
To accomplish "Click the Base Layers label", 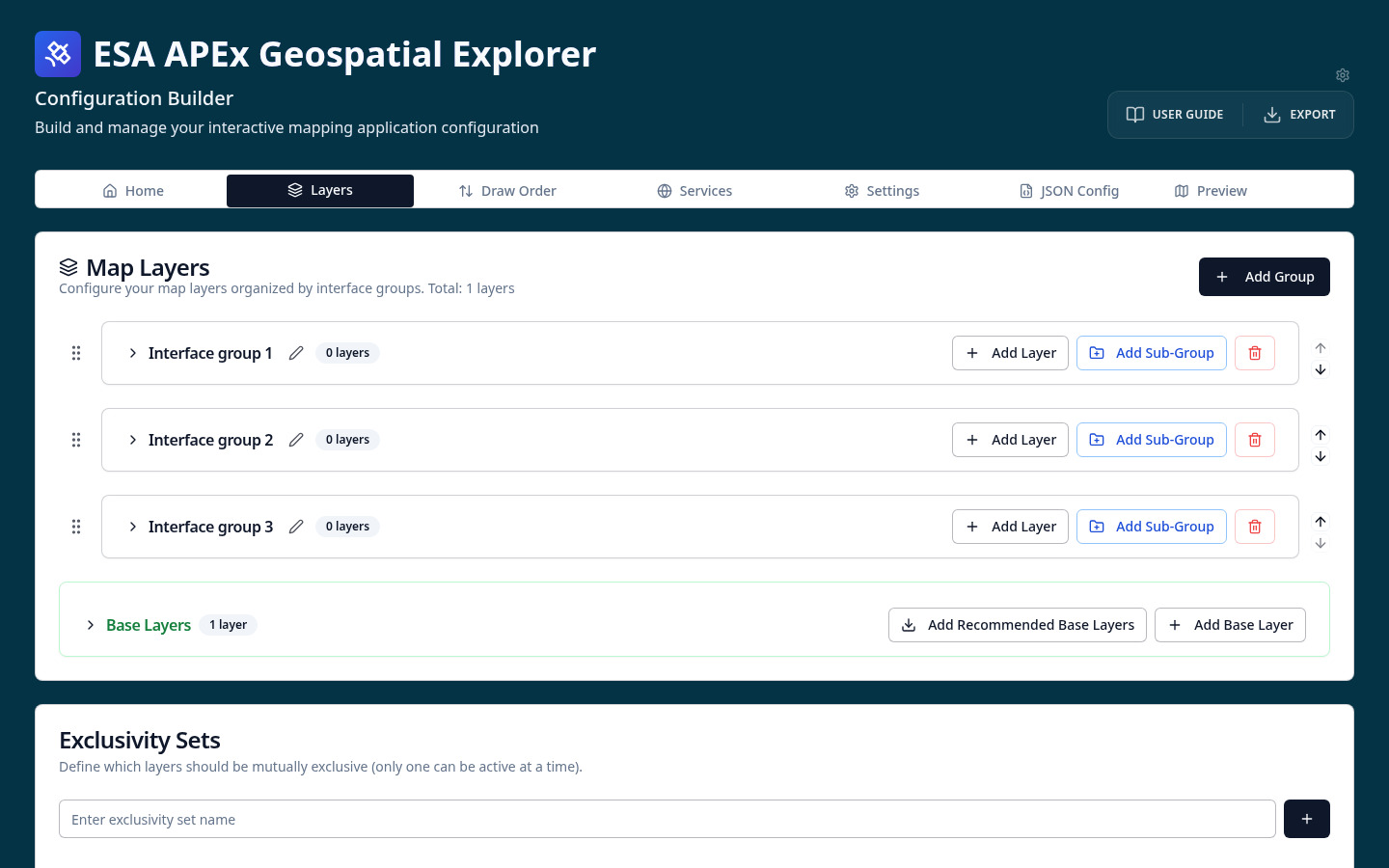I will [x=149, y=625].
